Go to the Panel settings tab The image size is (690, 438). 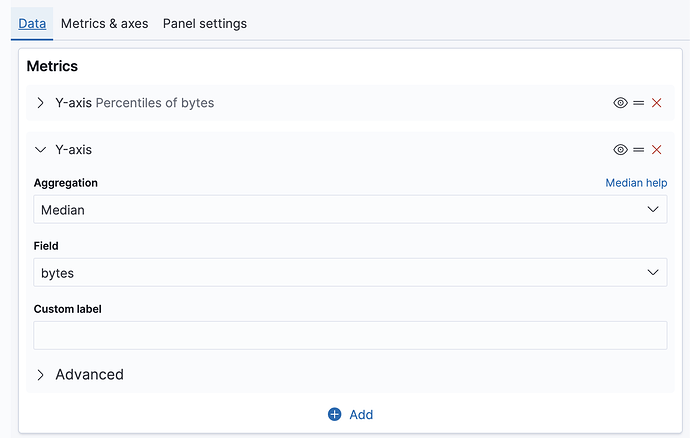(205, 23)
